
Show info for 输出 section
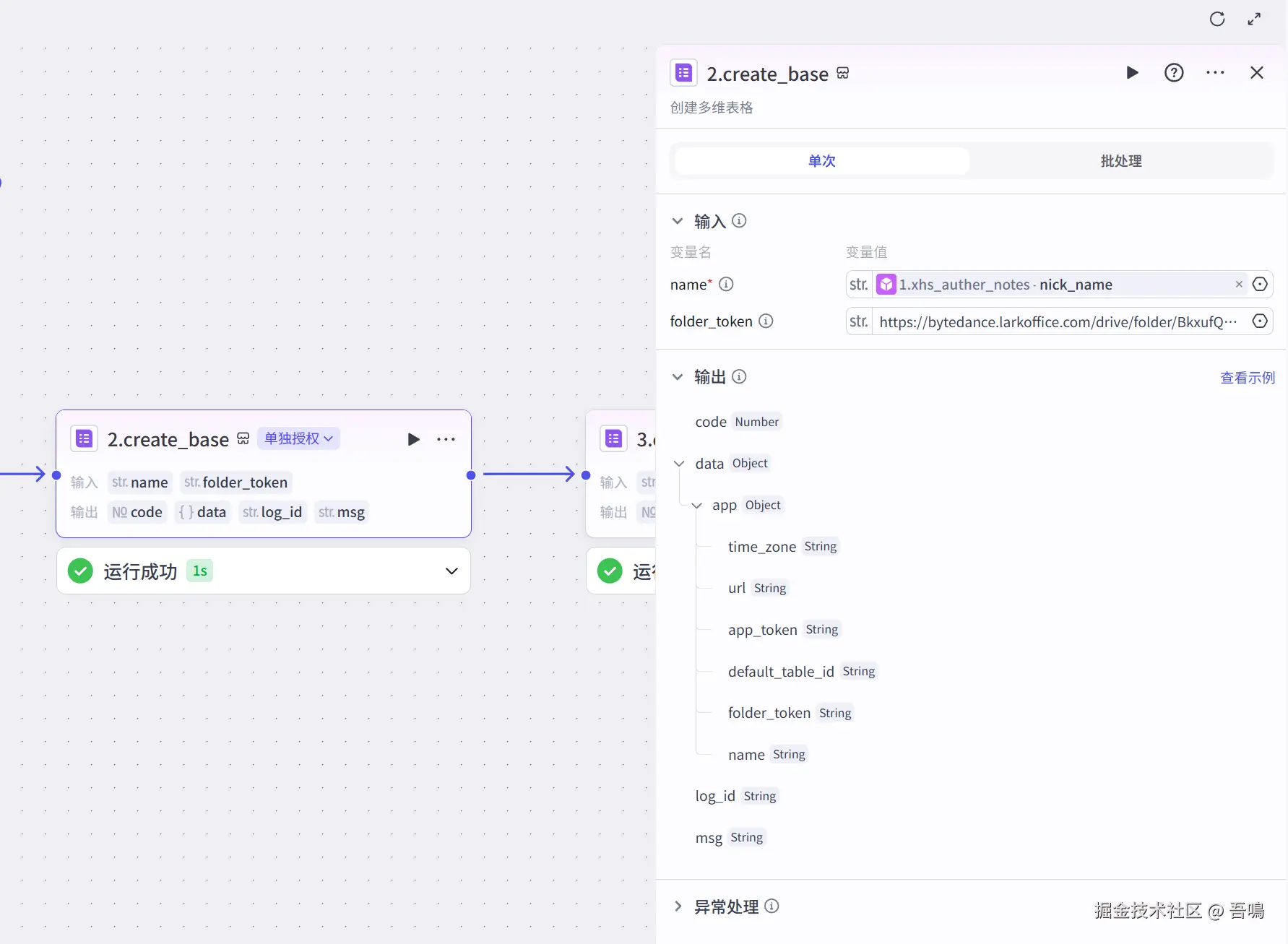[x=739, y=376]
